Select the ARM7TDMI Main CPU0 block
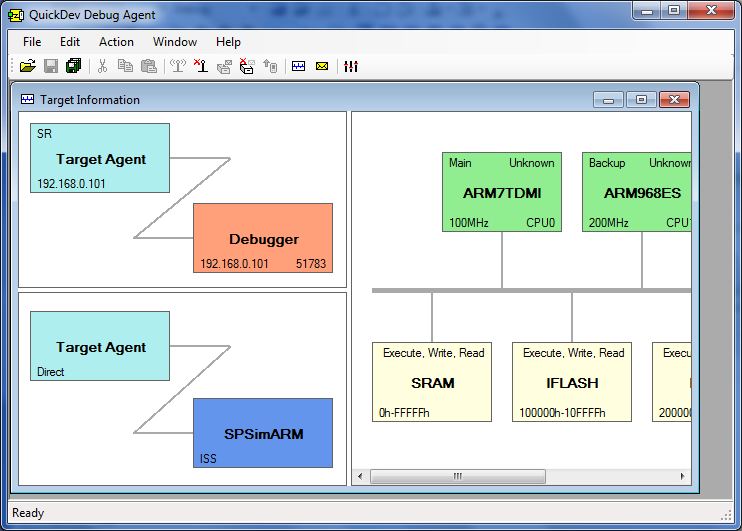The image size is (742, 531). click(502, 192)
